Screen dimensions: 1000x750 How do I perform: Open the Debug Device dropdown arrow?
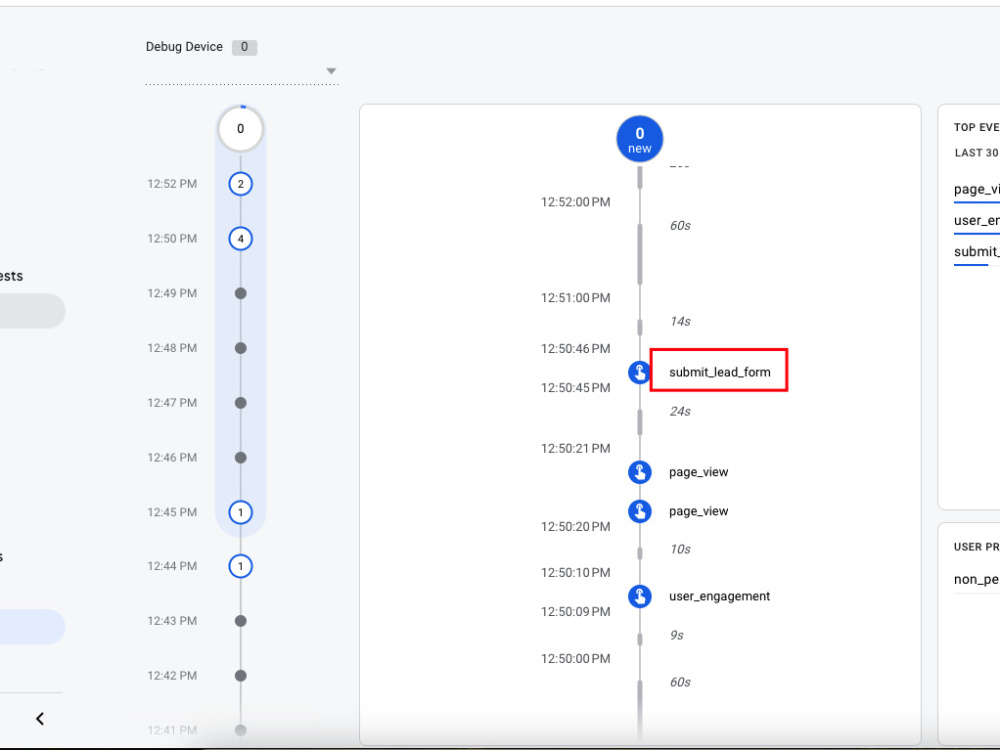click(331, 71)
